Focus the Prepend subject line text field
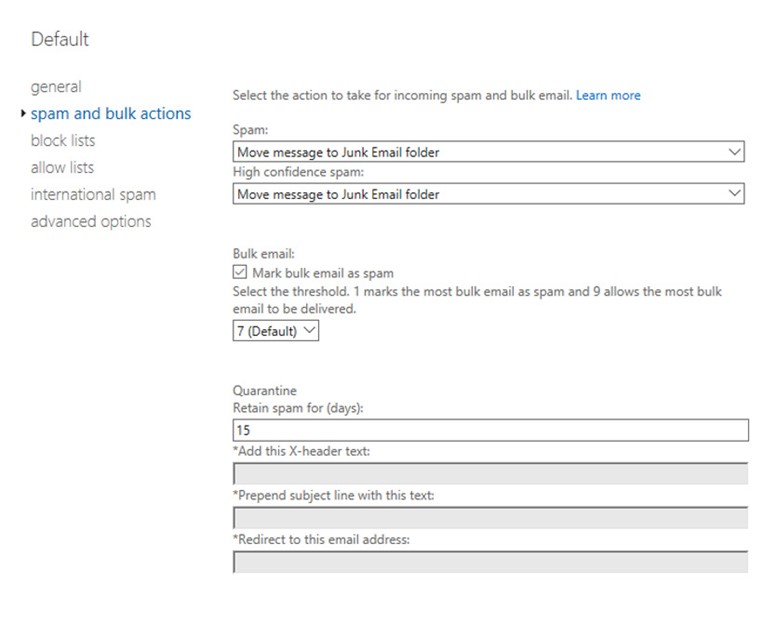The height and width of the screenshot is (623, 776). point(490,518)
